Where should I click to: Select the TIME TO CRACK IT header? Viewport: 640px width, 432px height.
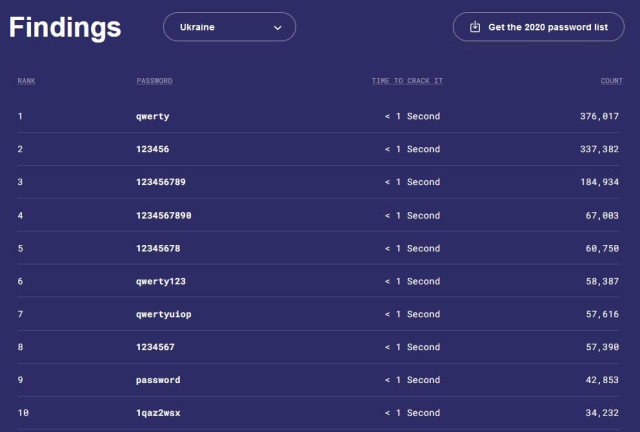pos(406,80)
